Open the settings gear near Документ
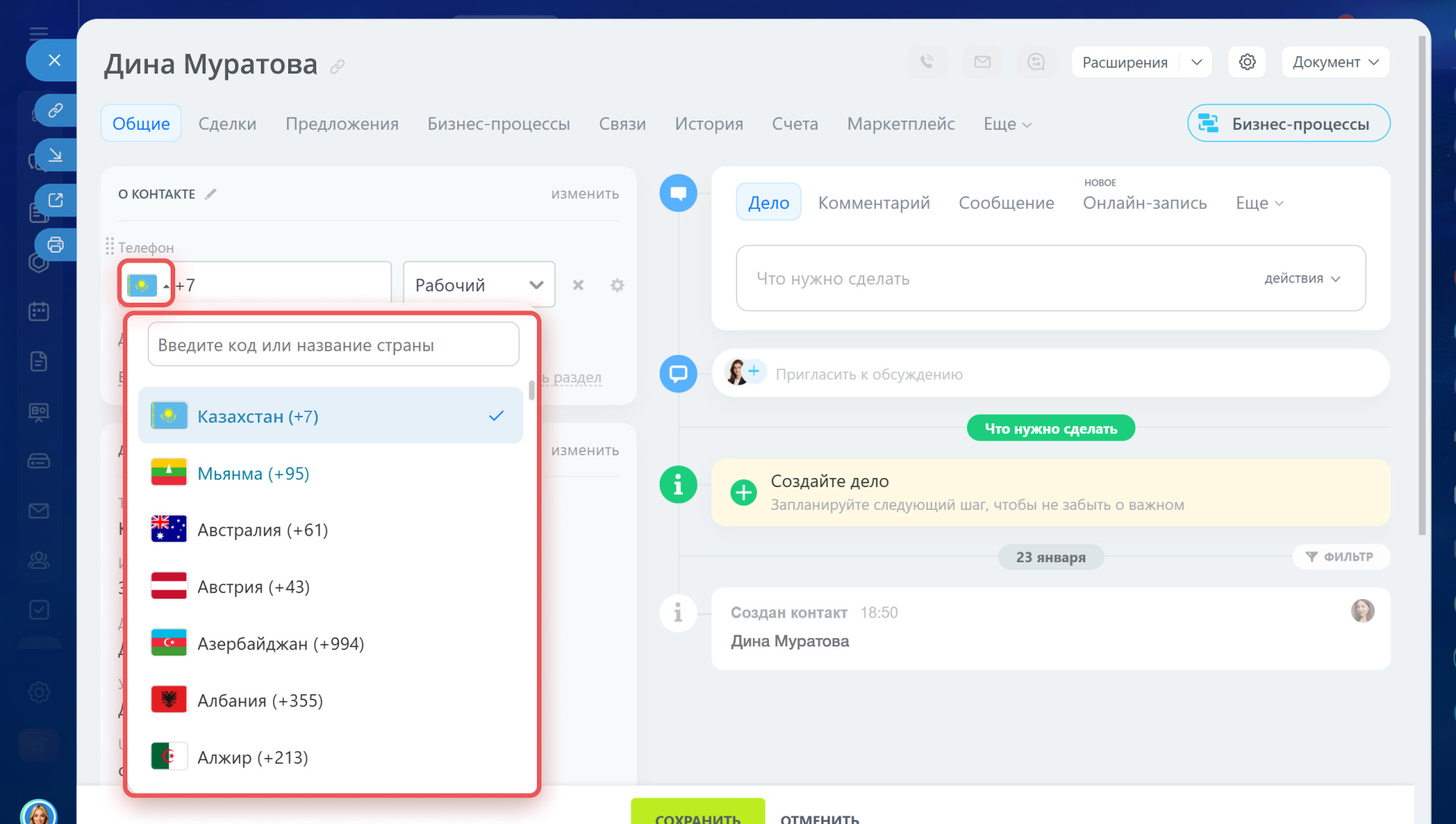1456x824 pixels. [1247, 62]
